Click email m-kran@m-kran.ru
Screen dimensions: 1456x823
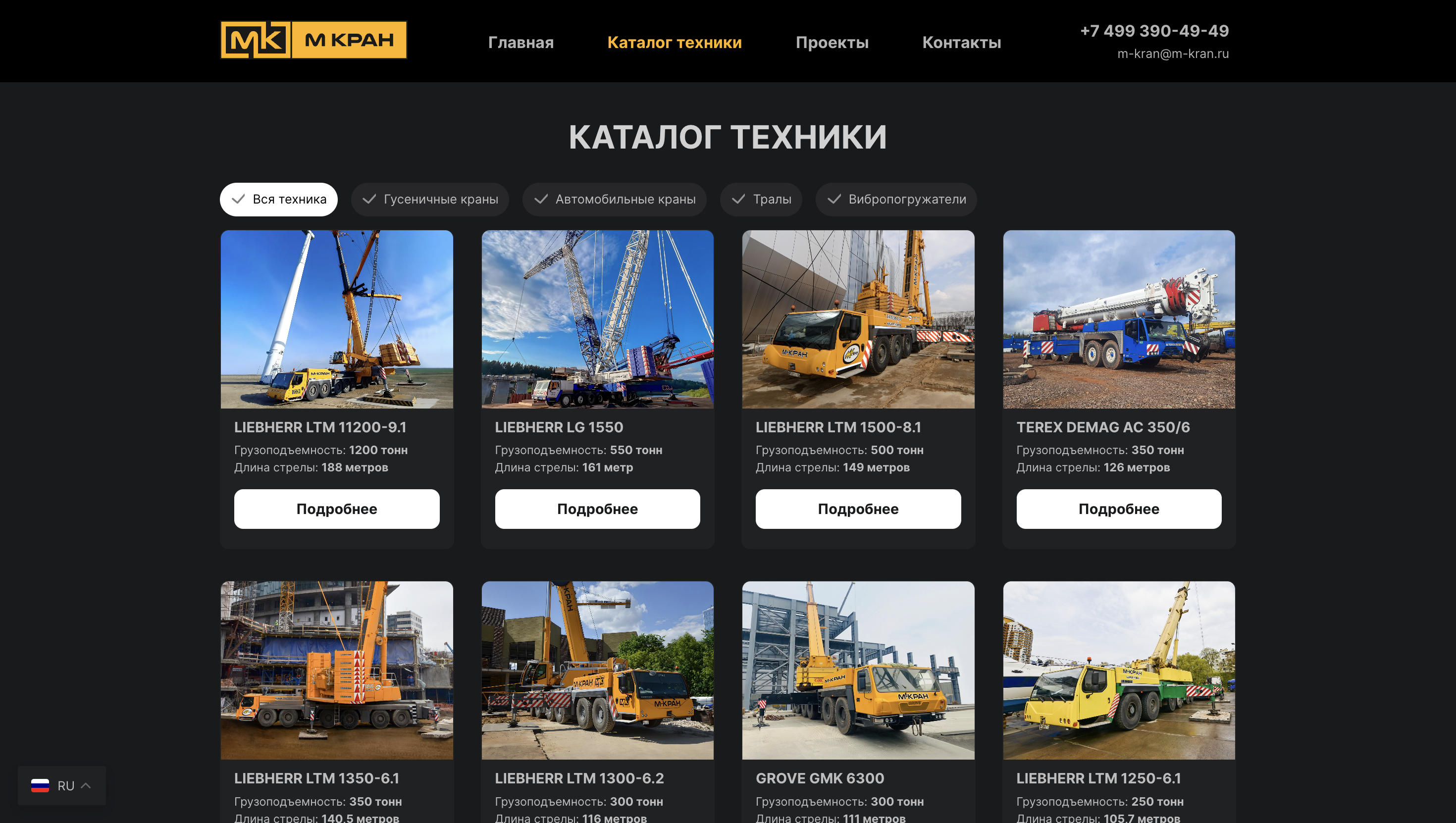click(x=1173, y=53)
